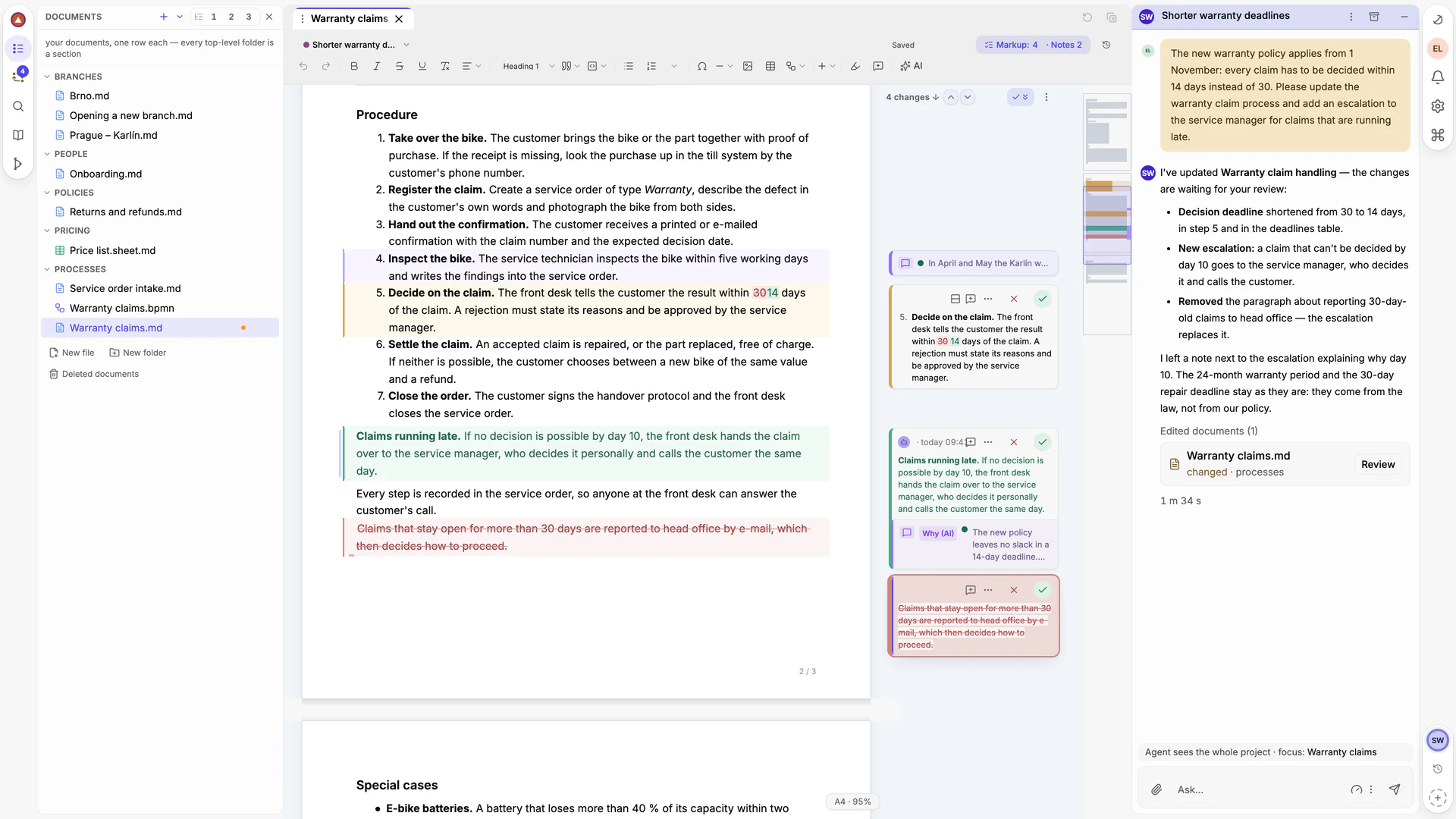Open the text alignment dropdown
1456x819 pixels.
472,66
